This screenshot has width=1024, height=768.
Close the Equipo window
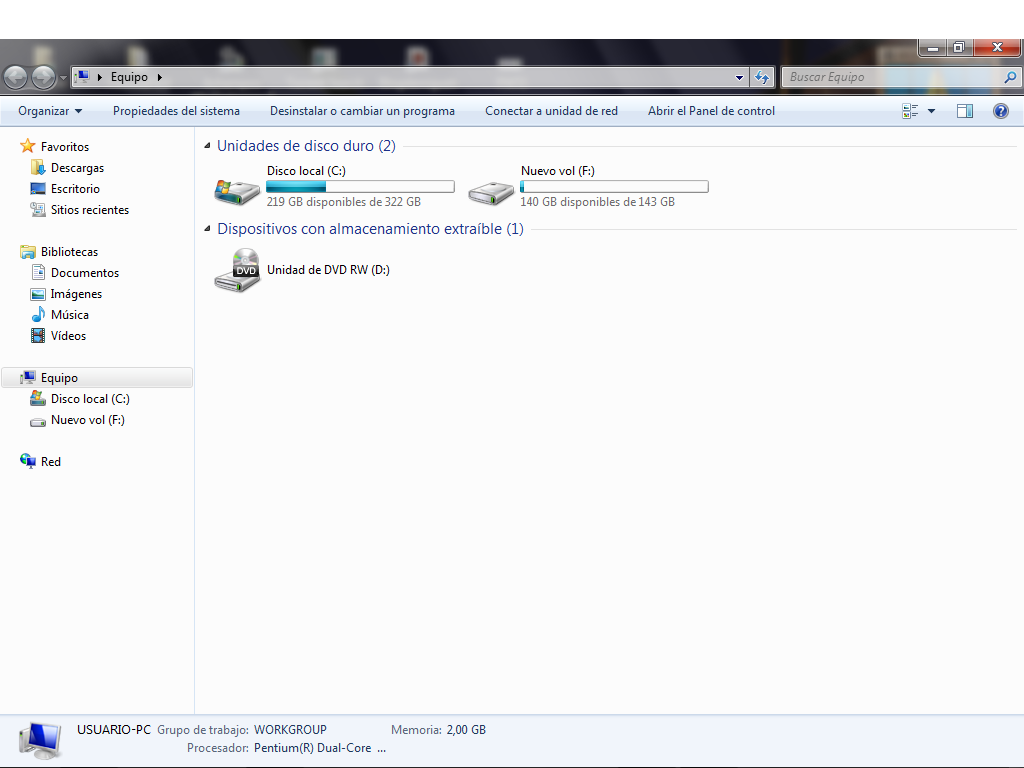click(x=997, y=48)
